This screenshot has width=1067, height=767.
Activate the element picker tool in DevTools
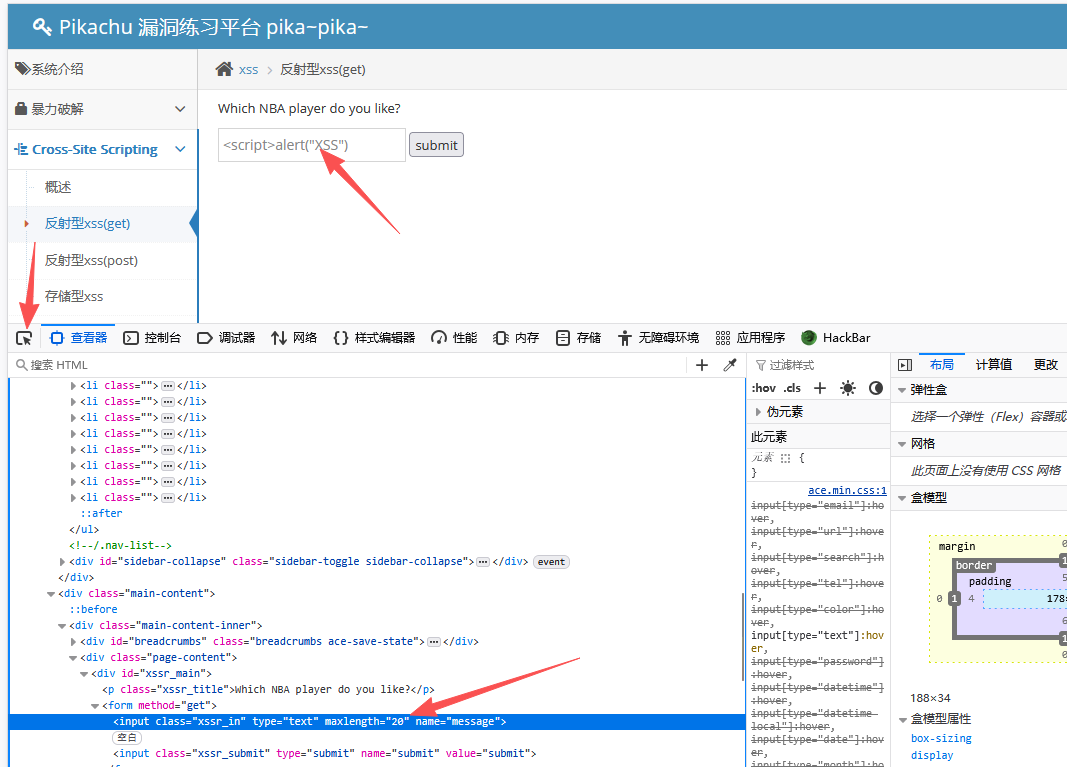click(24, 338)
